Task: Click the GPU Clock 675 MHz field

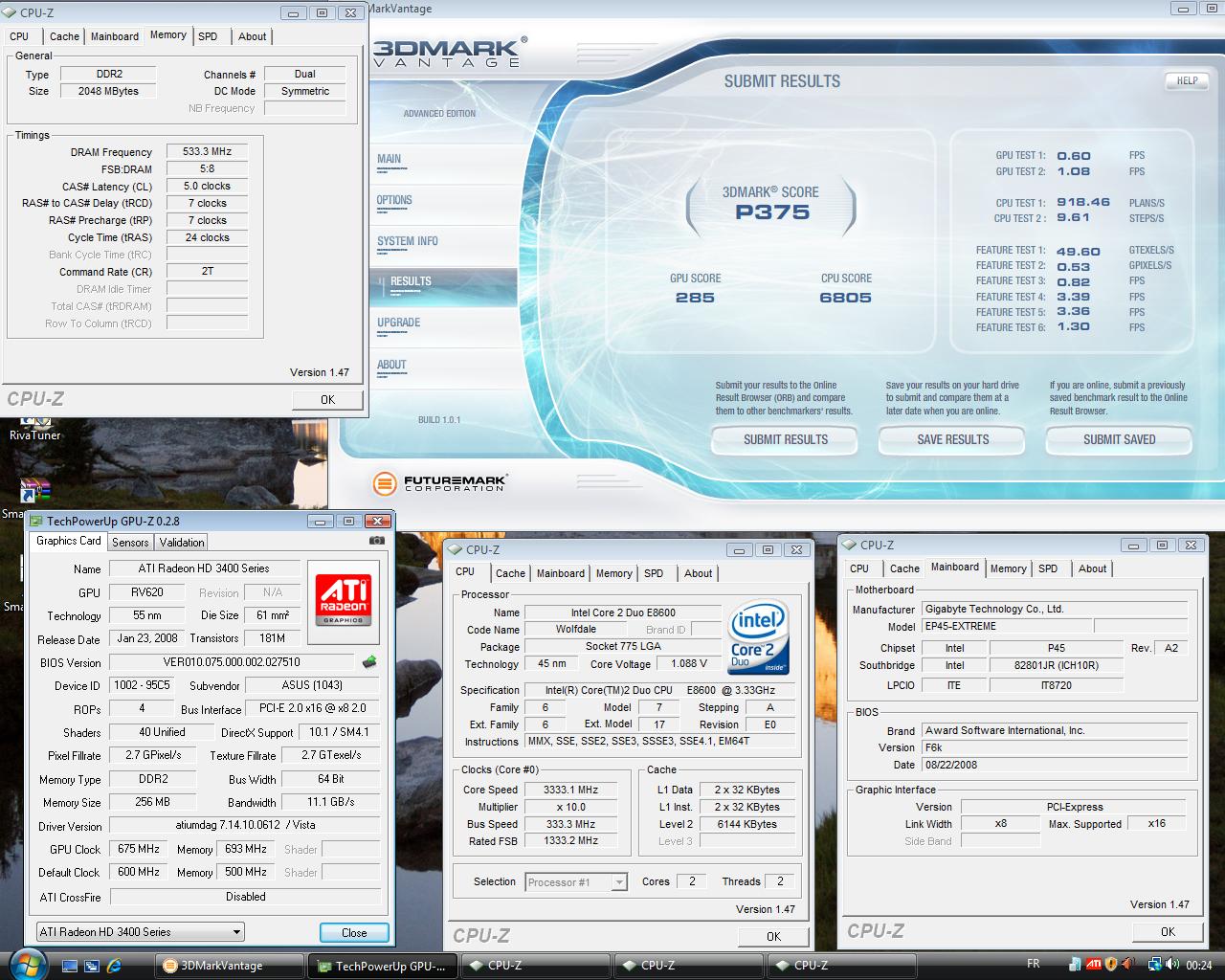Action: coord(139,849)
